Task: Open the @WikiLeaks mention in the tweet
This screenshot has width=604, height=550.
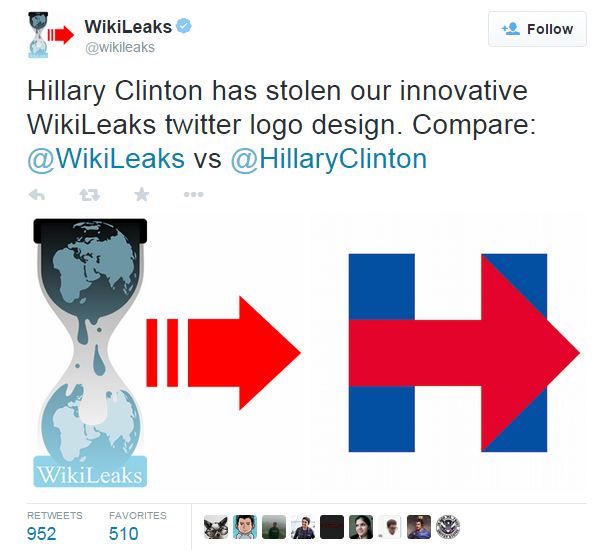Action: coord(106,159)
